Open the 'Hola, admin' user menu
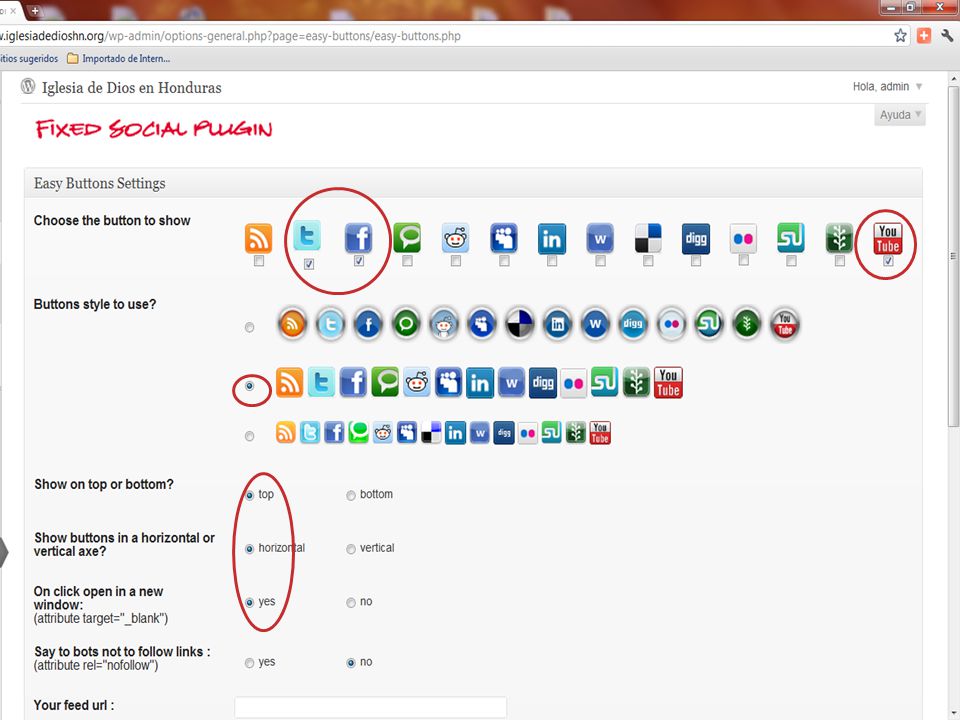This screenshot has width=960, height=720. (x=887, y=87)
